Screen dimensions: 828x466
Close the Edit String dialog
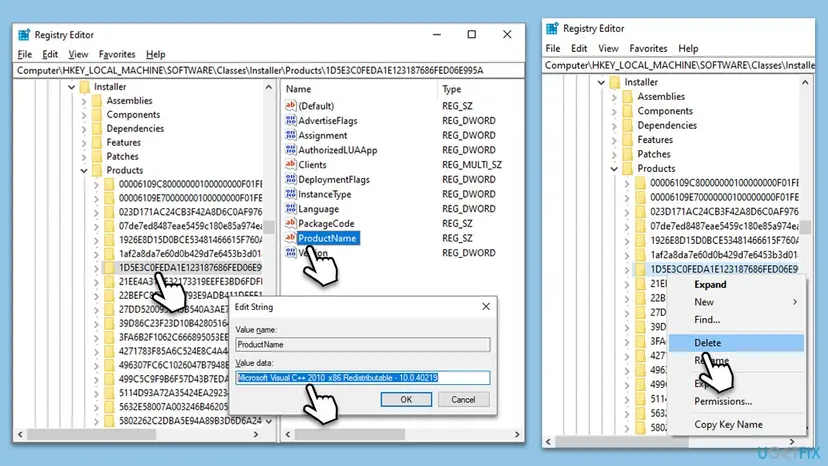click(x=486, y=306)
